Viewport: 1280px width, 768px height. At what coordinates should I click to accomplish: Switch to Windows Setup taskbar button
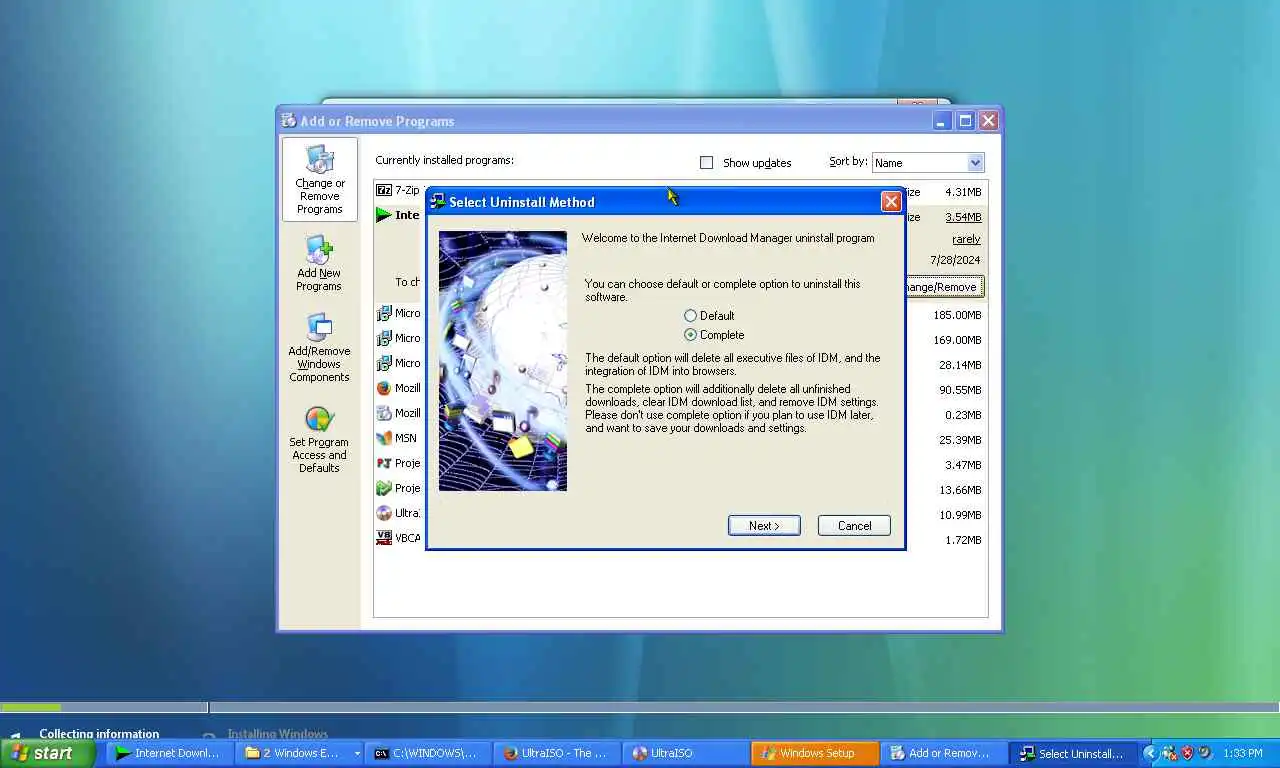(815, 753)
